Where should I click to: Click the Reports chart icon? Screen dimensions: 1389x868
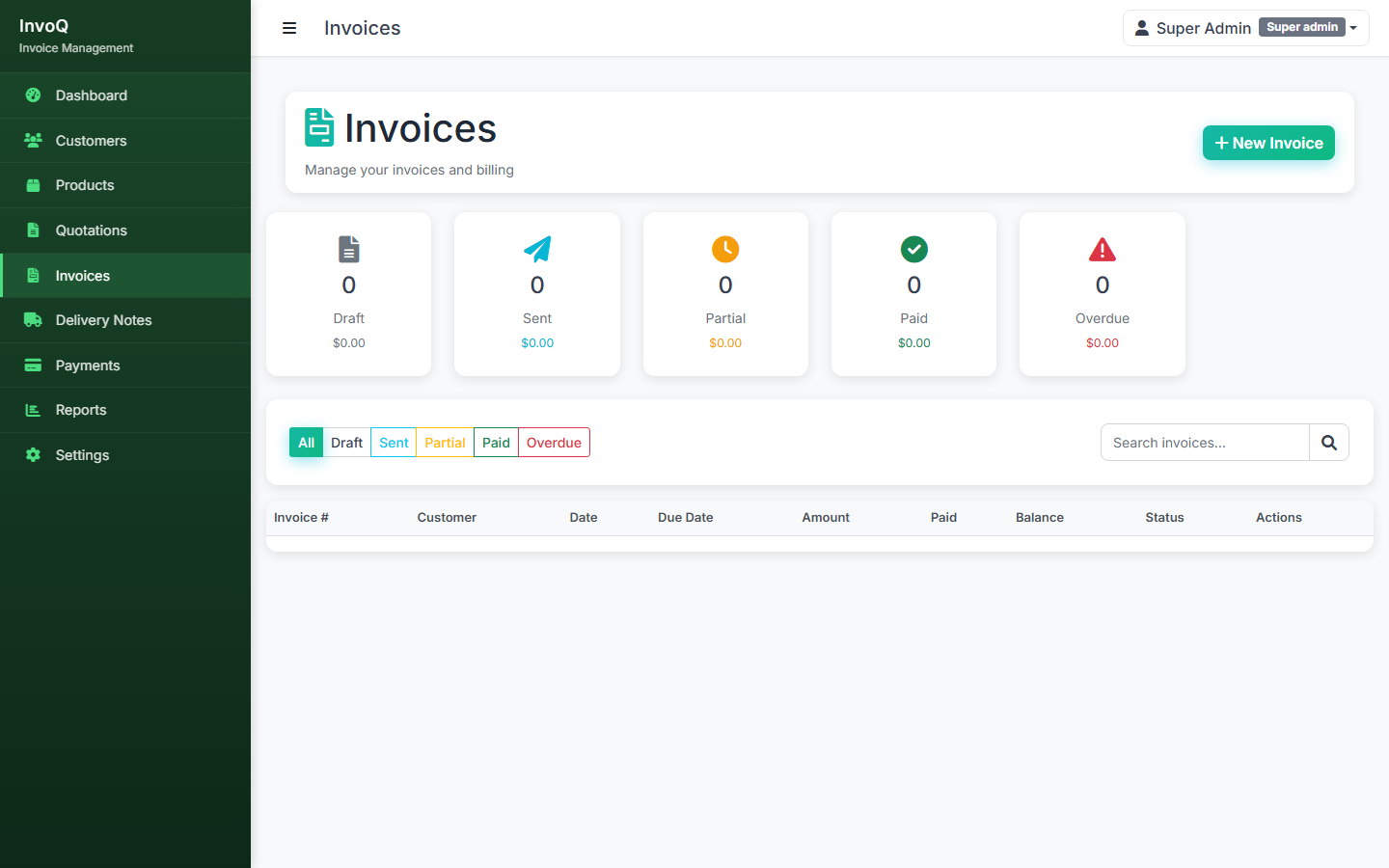click(33, 410)
